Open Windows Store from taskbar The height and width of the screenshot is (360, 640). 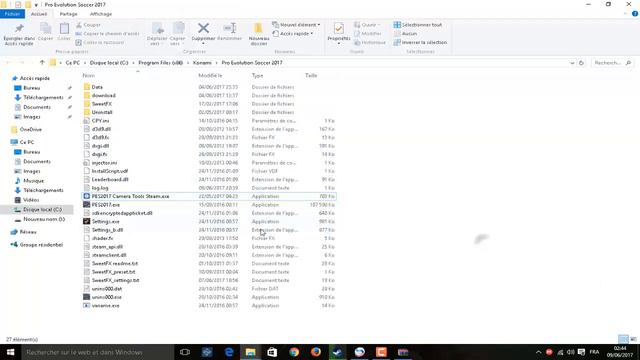(272, 352)
